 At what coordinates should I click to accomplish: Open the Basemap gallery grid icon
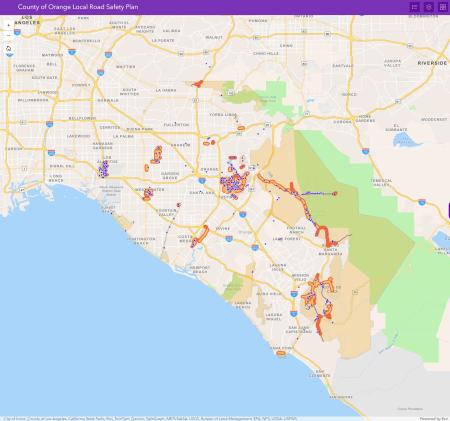443,7
